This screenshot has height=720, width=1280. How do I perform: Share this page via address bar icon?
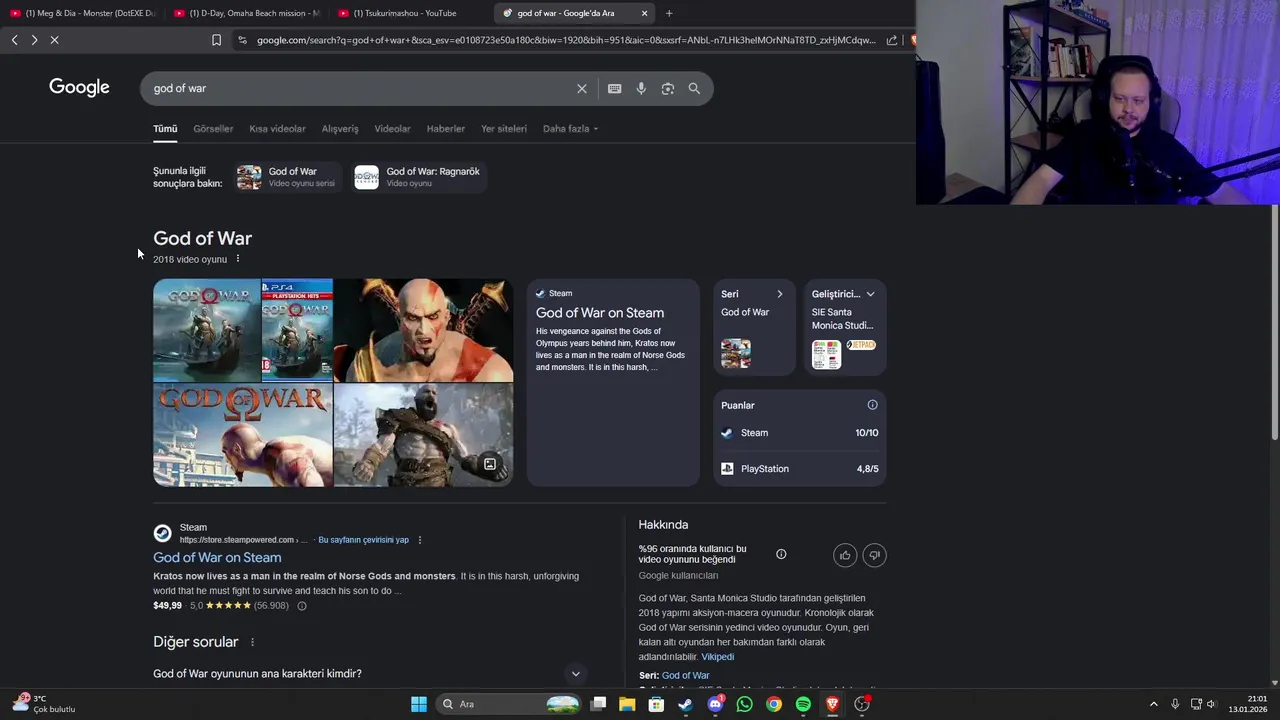(x=892, y=40)
